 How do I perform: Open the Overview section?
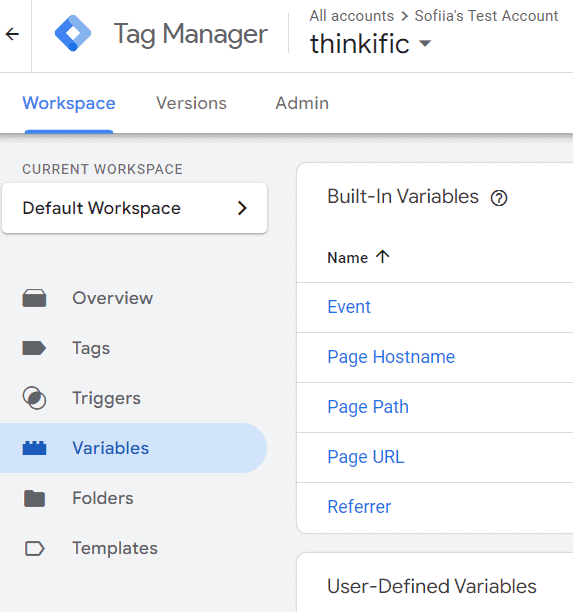pyautogui.click(x=112, y=298)
